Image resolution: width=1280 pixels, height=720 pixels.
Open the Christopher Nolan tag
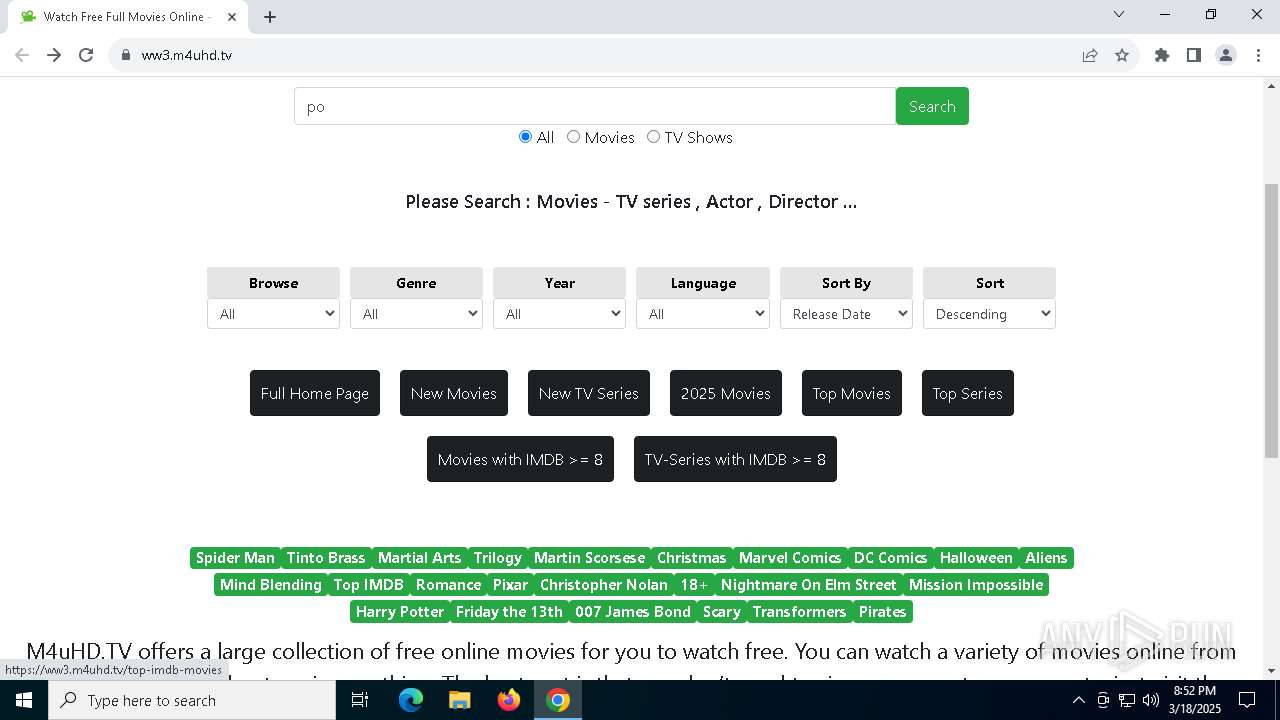click(604, 585)
